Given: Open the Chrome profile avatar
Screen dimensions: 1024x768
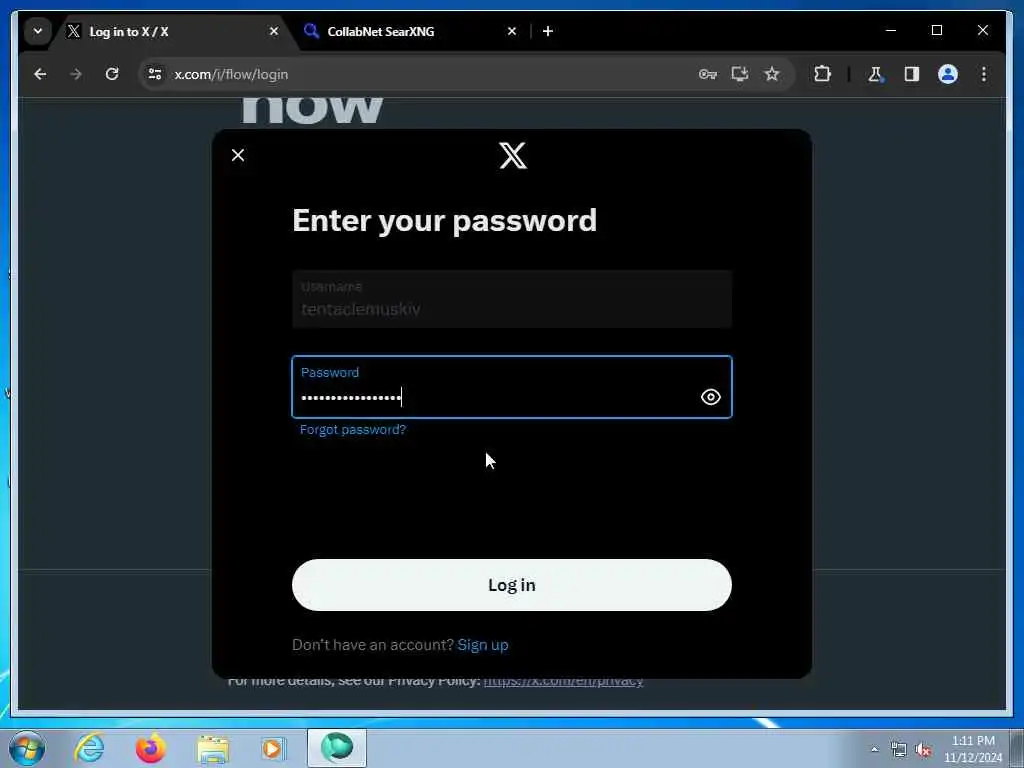Looking at the screenshot, I should pos(948,74).
